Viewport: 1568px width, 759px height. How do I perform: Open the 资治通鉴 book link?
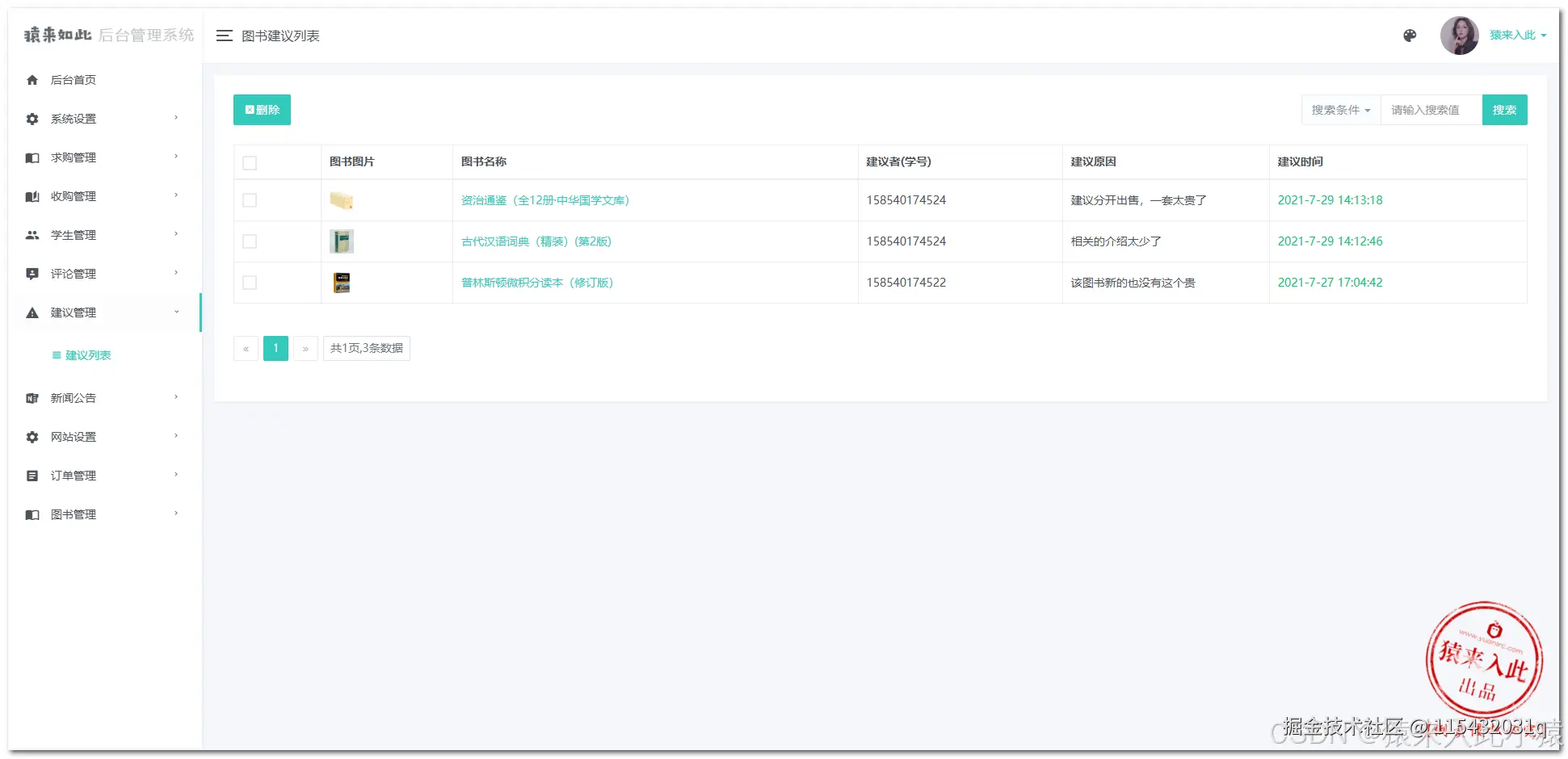pos(545,200)
